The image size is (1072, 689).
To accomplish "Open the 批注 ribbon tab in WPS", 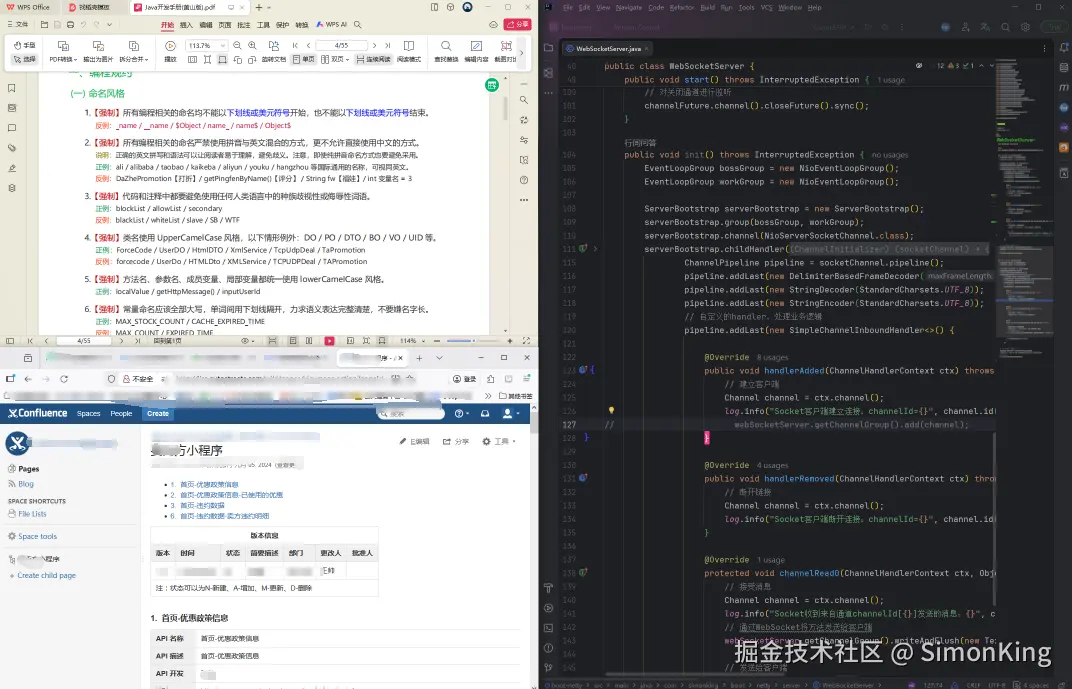I will click(243, 25).
